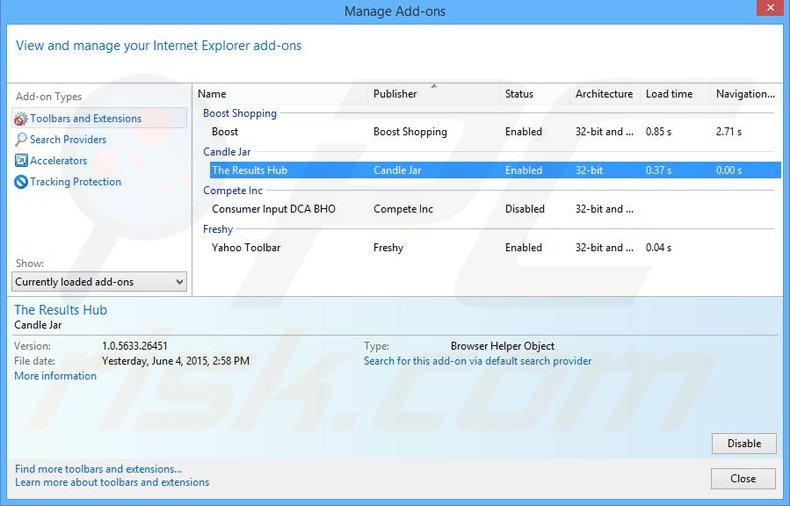Click the Accelerators icon
Image resolution: width=790 pixels, height=506 pixels.
pyautogui.click(x=21, y=160)
